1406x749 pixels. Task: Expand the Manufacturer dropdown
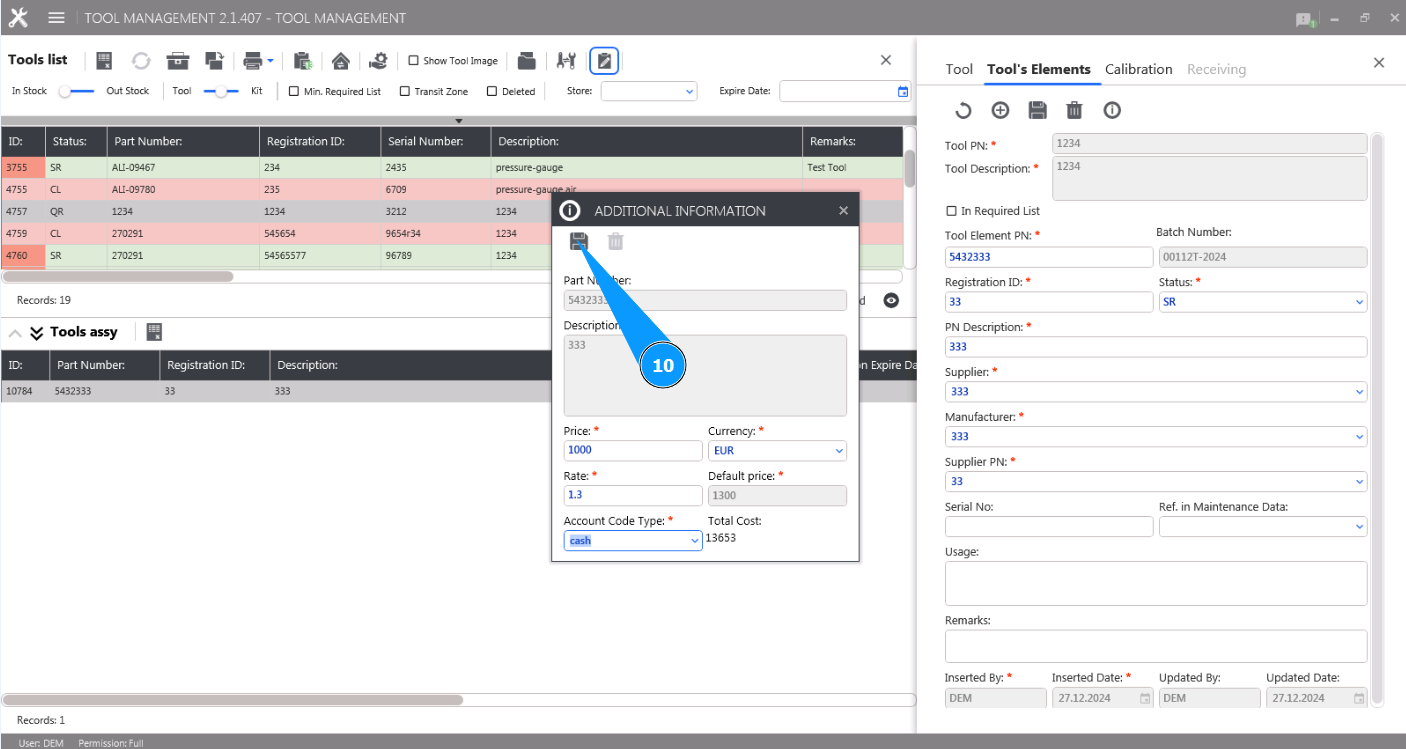click(x=1156, y=436)
